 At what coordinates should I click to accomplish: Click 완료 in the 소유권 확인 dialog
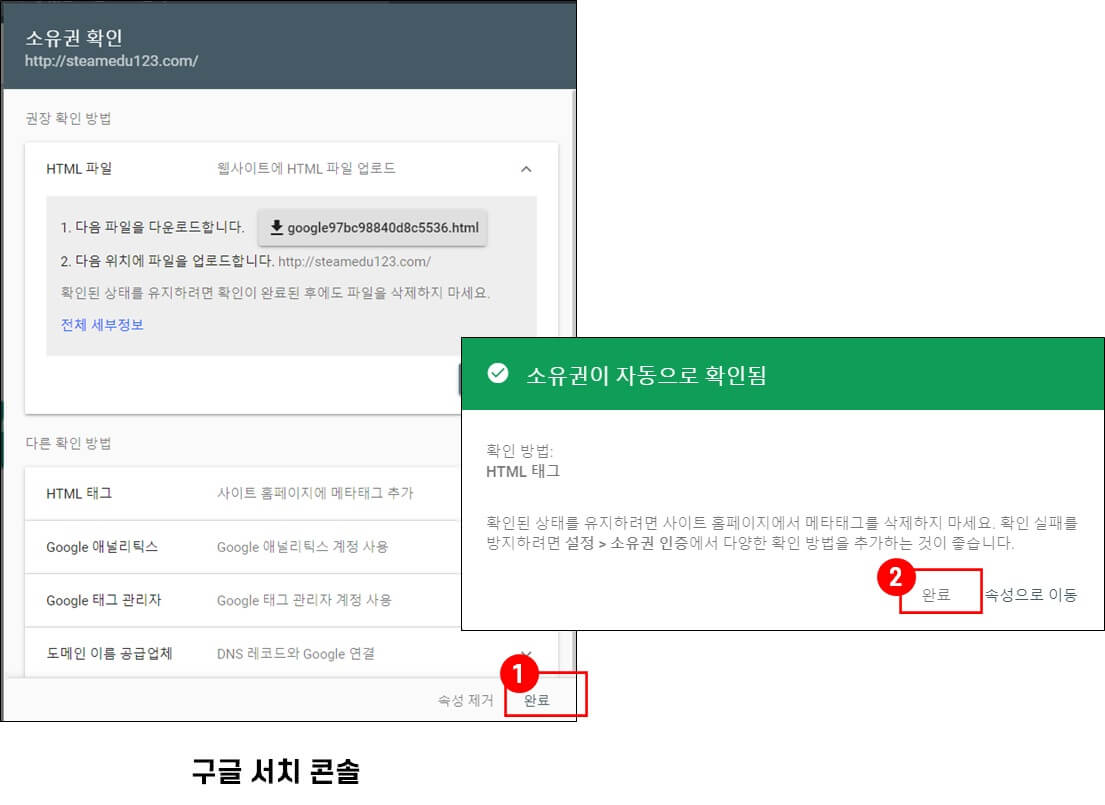(537, 700)
